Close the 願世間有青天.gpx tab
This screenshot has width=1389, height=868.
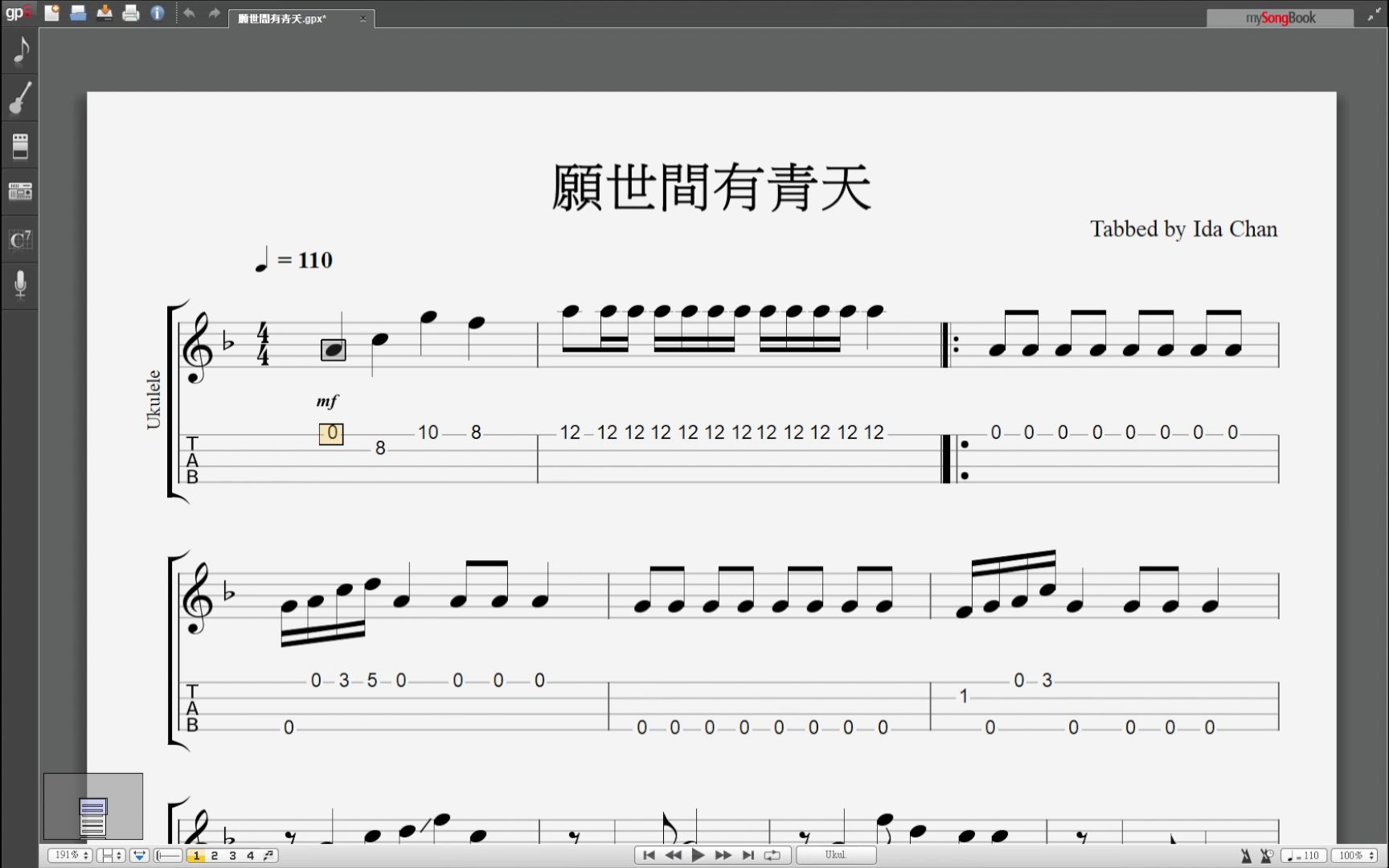tap(363, 18)
